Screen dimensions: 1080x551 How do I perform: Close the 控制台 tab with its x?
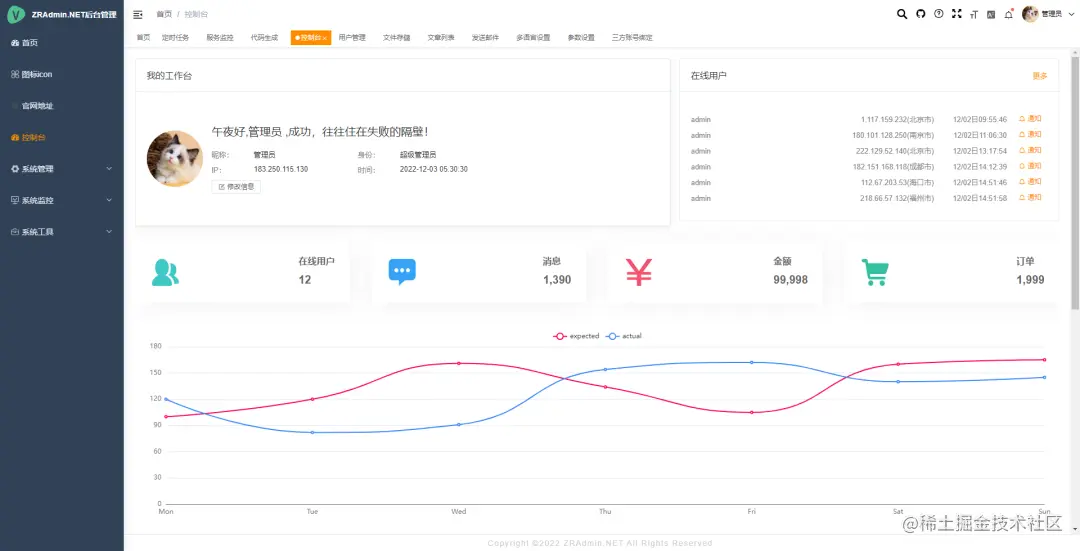[324, 38]
